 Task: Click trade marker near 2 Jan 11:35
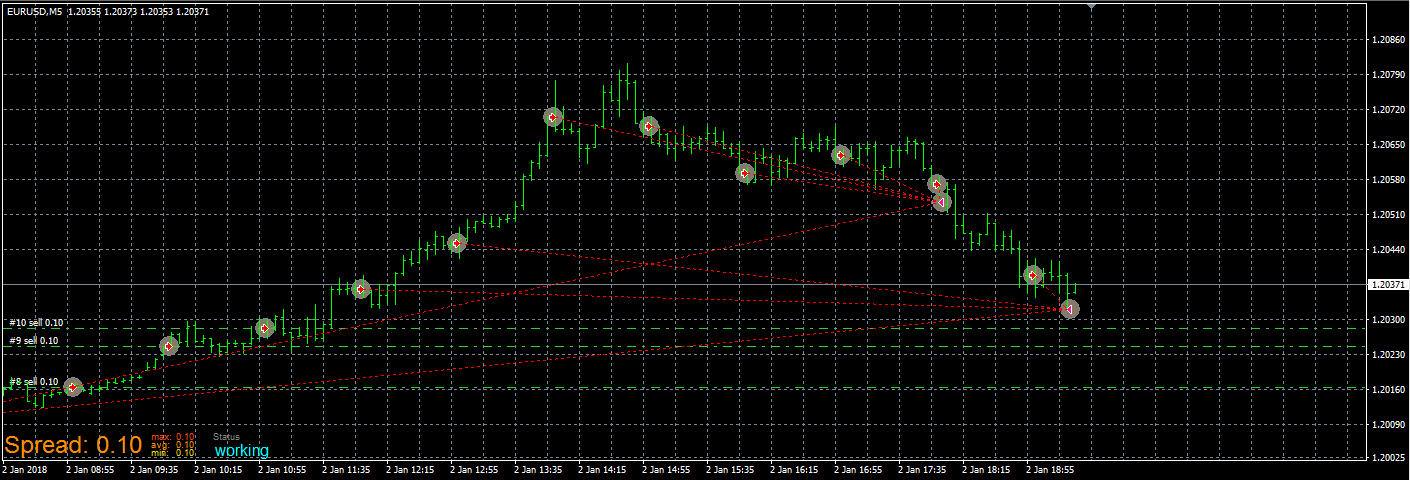[361, 289]
